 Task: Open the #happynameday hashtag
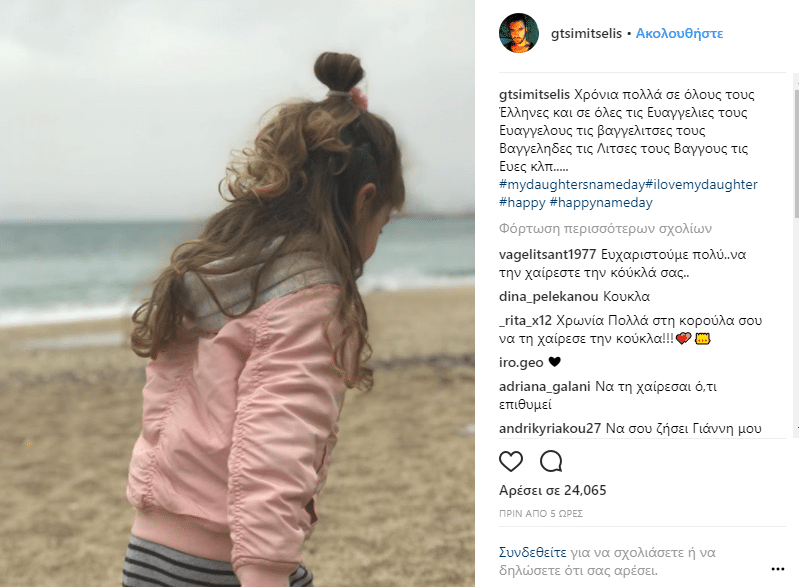601,202
